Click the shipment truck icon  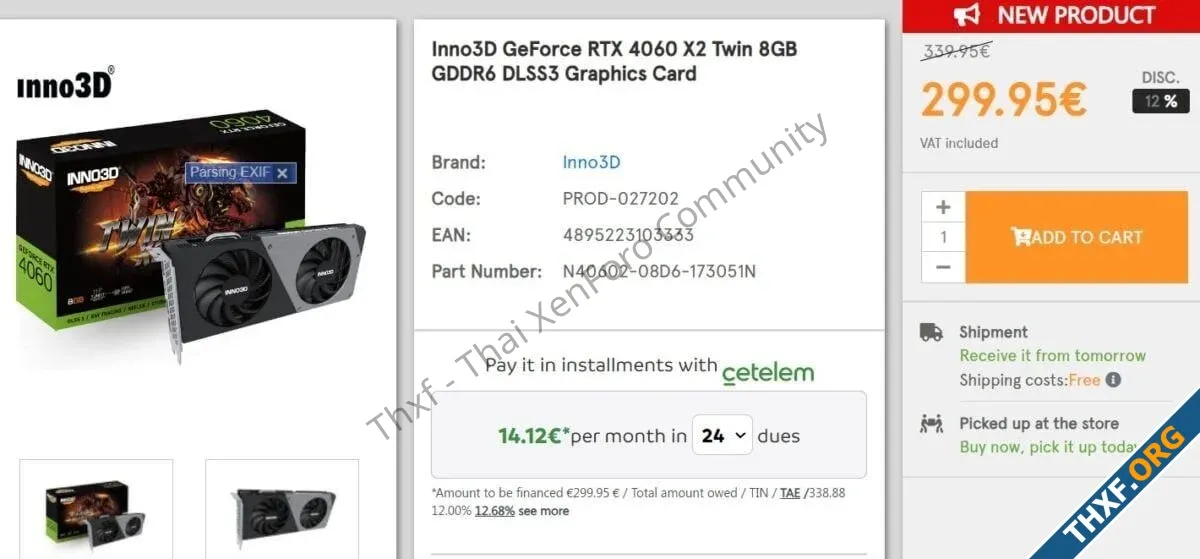(931, 332)
